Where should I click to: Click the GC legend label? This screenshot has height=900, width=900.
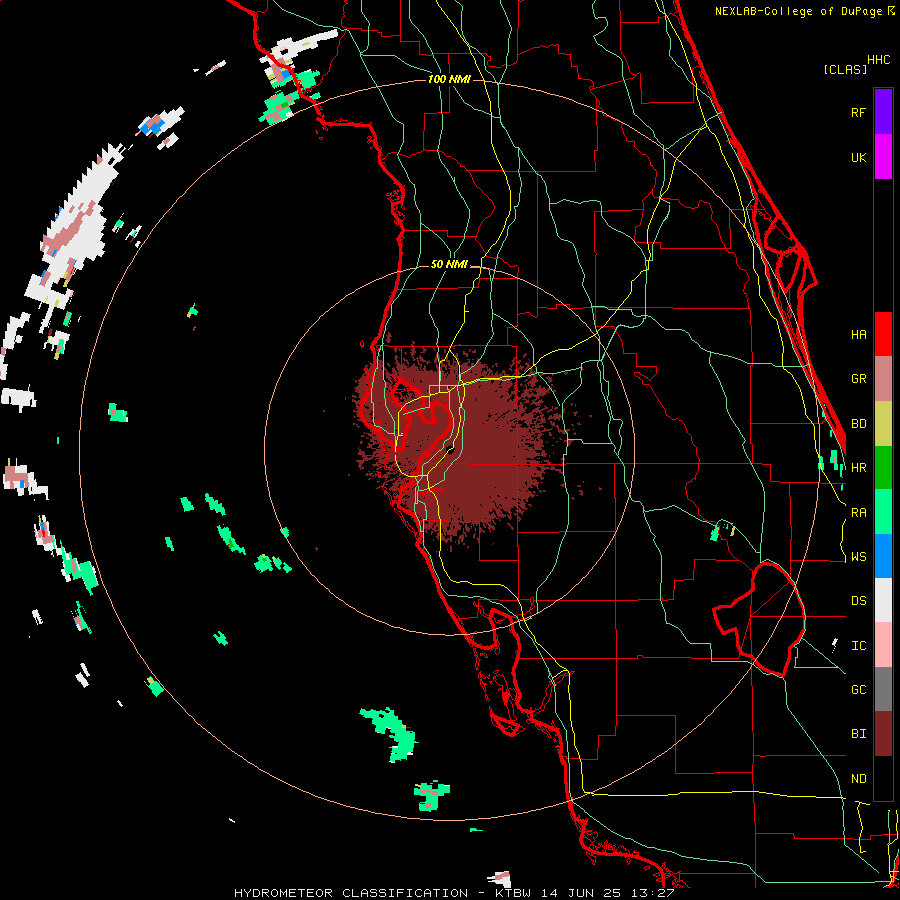[858, 690]
